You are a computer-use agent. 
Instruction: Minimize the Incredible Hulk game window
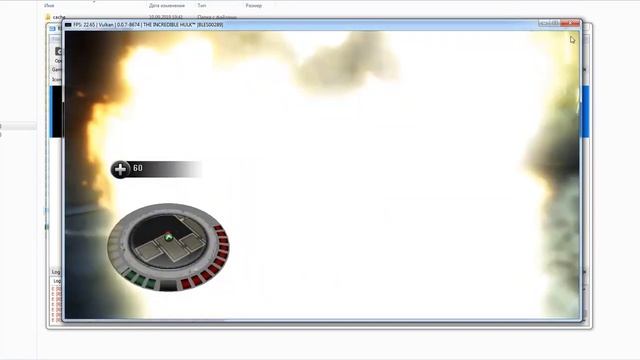544,23
